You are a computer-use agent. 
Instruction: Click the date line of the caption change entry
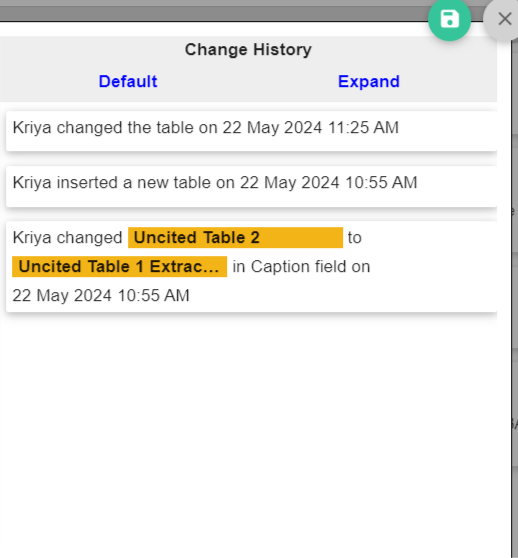[x=101, y=295]
